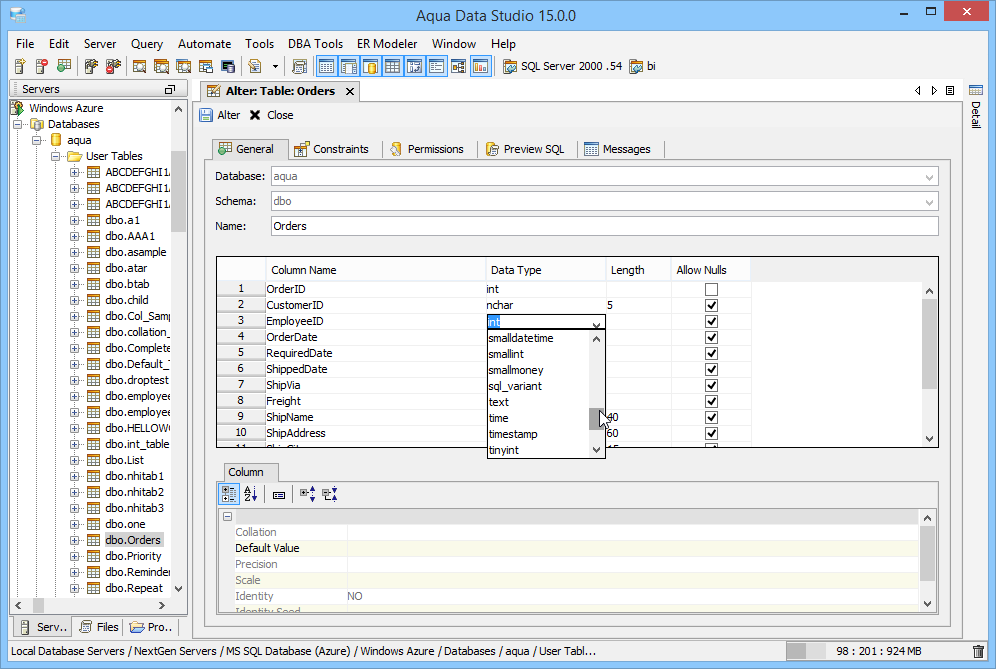Click the delete server icon with red marker
The height and width of the screenshot is (669, 996).
pyautogui.click(x=42, y=66)
